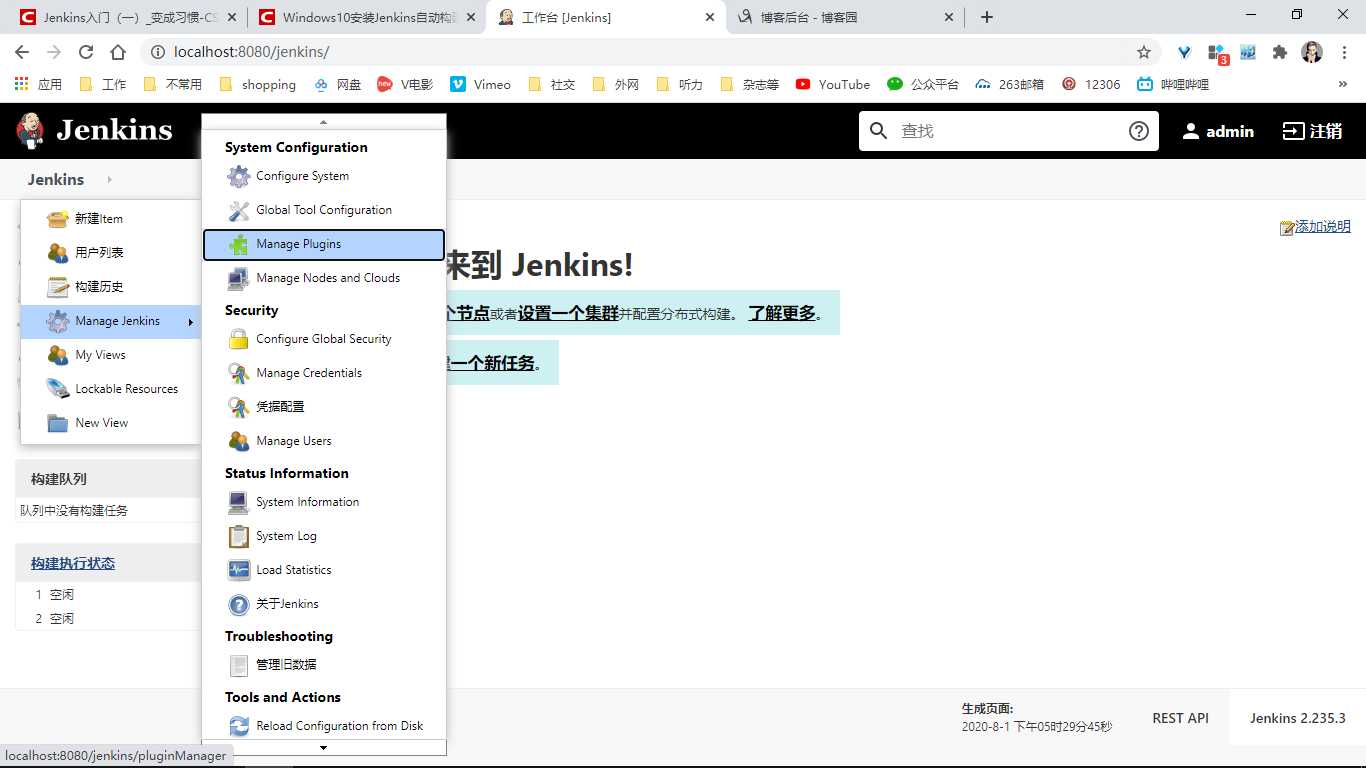Image resolution: width=1366 pixels, height=768 pixels.
Task: Click the 了解更多 link
Action: pyautogui.click(x=782, y=313)
